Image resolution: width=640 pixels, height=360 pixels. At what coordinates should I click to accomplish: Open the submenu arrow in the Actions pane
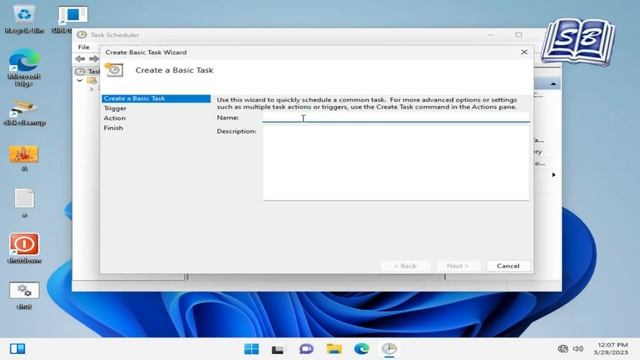pyautogui.click(x=553, y=175)
